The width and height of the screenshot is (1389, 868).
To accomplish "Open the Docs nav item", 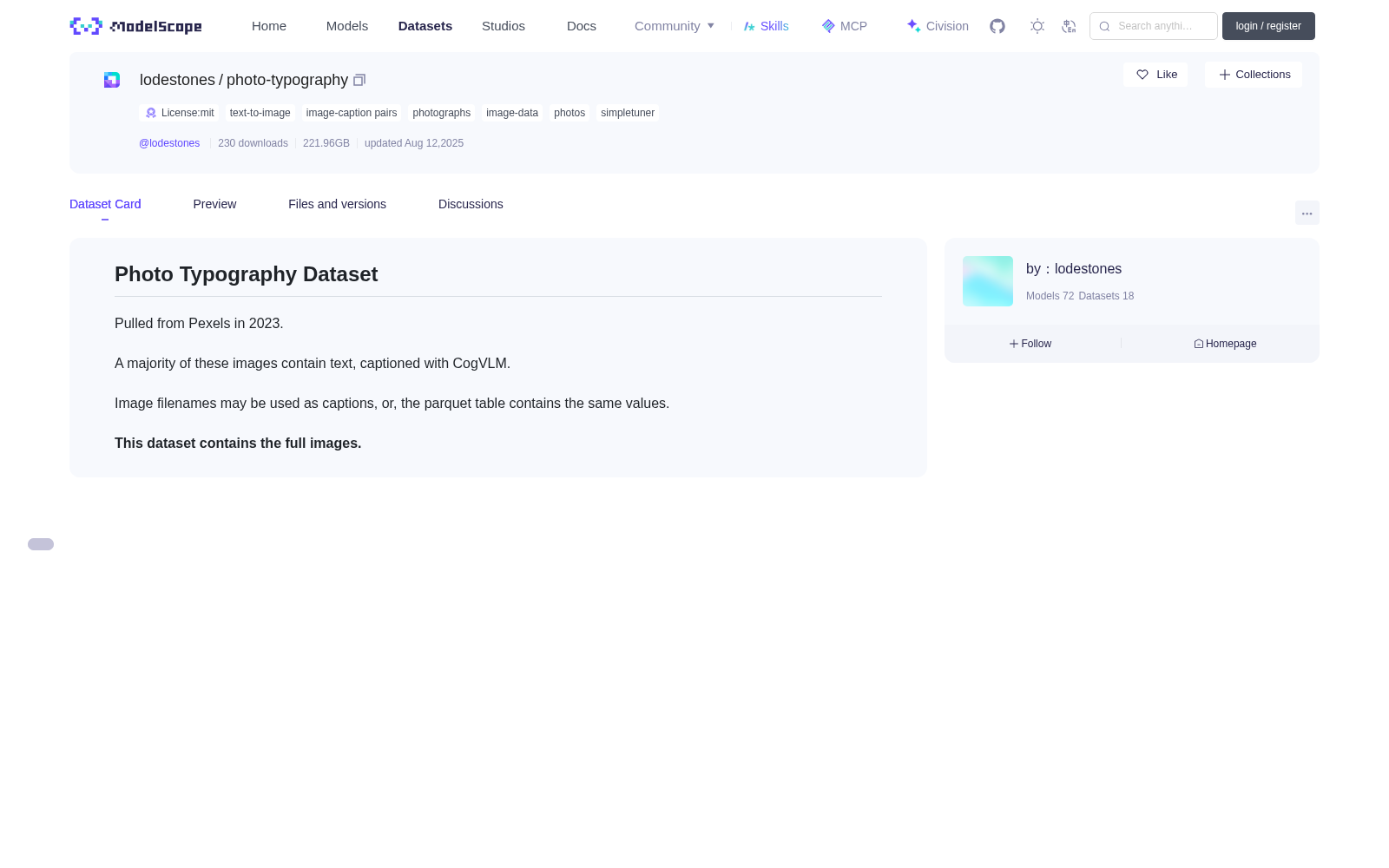I will (582, 26).
